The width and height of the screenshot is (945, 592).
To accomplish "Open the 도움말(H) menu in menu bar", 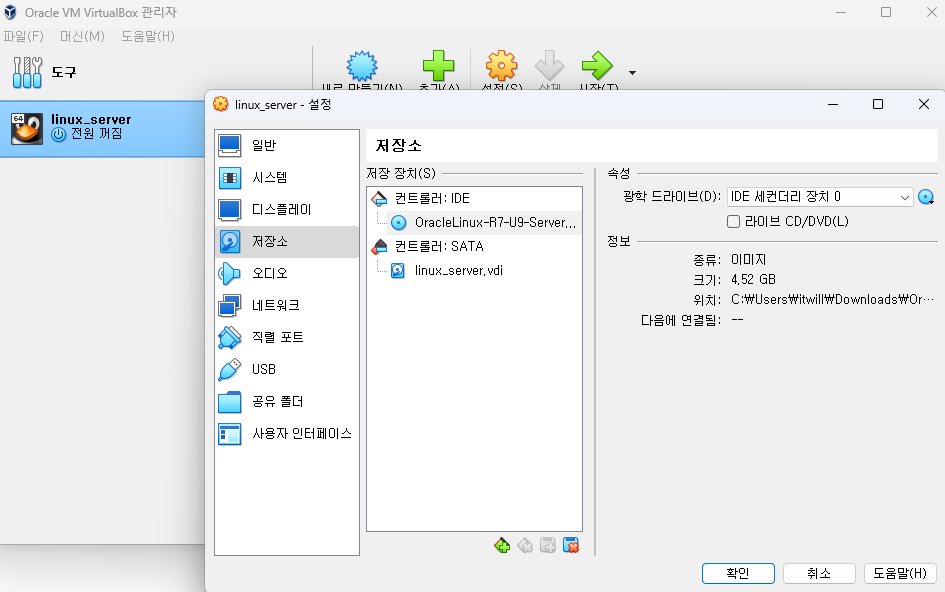I will pos(148,36).
